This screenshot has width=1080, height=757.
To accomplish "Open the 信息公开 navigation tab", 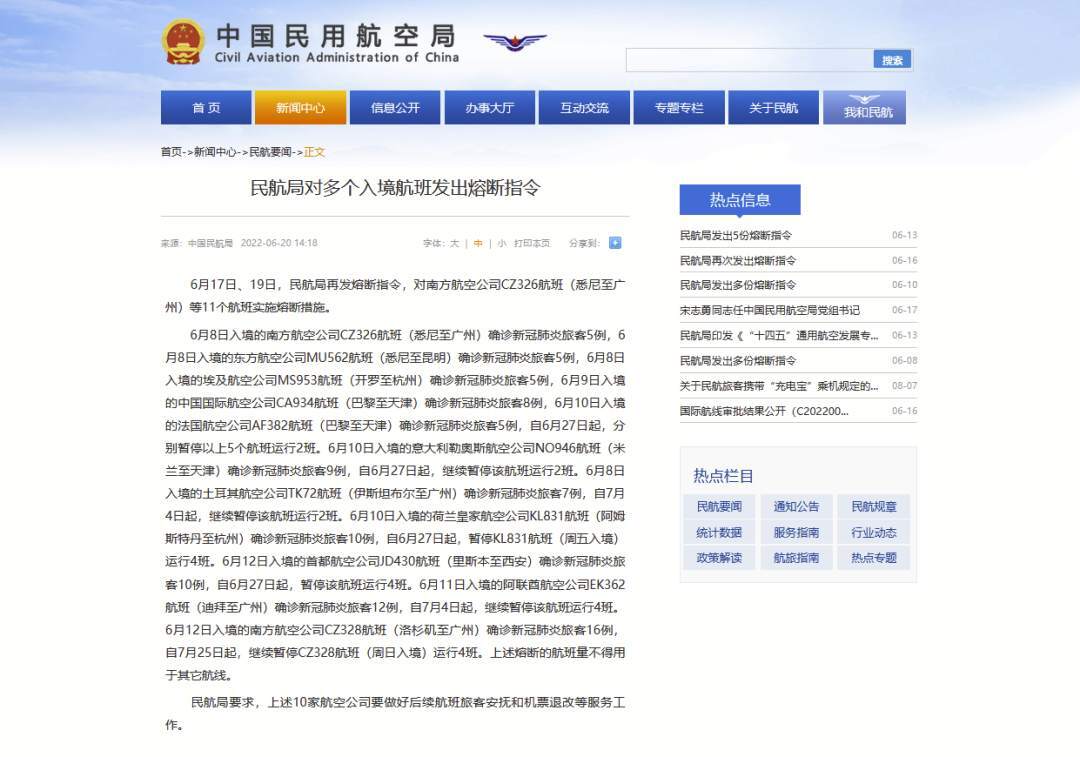I will tap(395, 108).
